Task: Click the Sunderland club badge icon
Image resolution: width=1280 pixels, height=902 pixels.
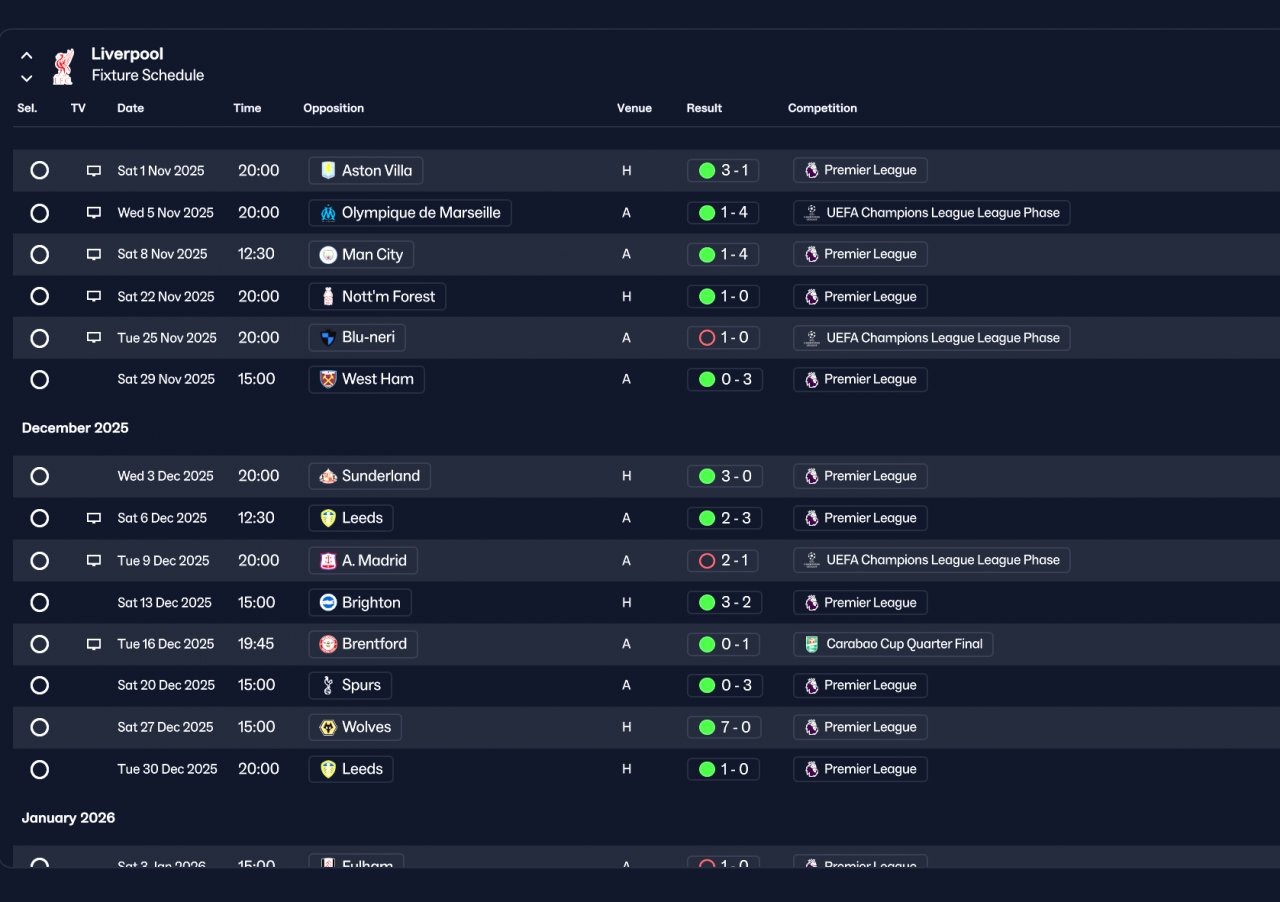Action: [328, 476]
